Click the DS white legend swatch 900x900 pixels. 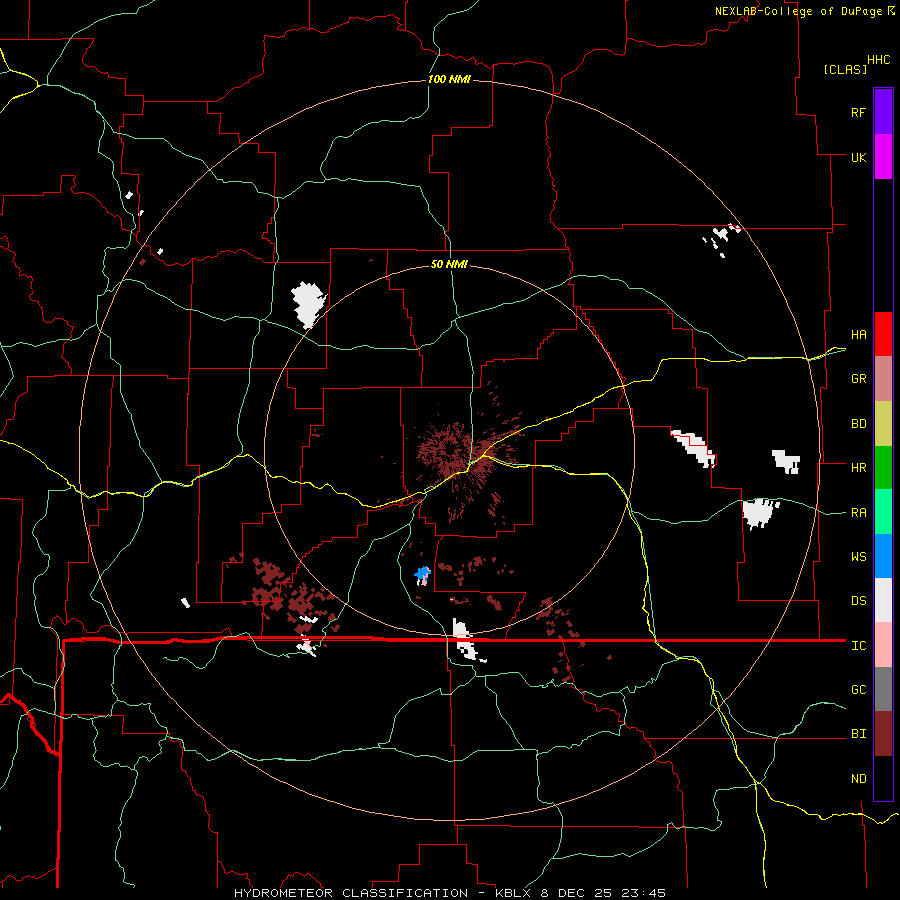[883, 600]
